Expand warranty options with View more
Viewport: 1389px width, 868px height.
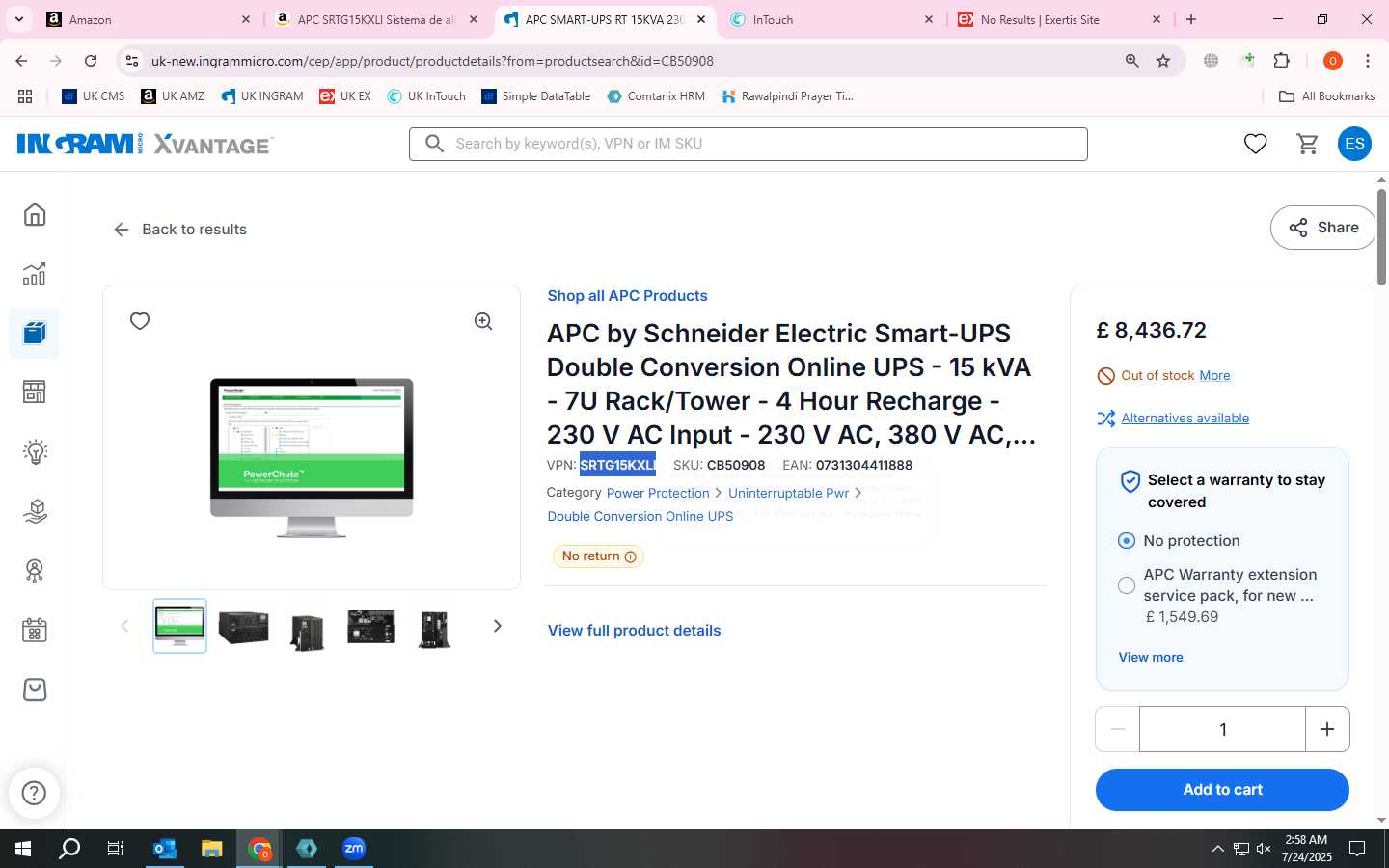[x=1151, y=657]
